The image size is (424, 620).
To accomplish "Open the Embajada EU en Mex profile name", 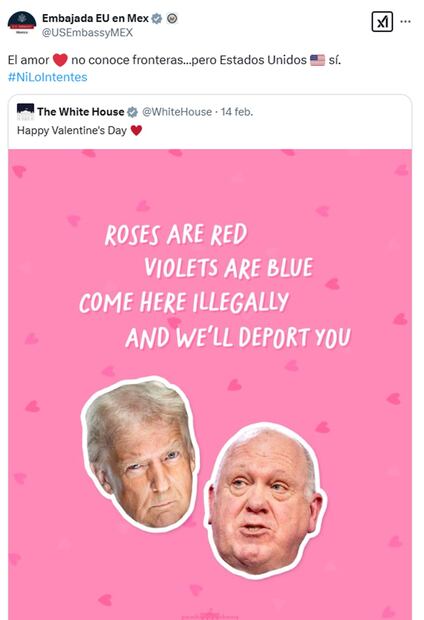I will 95,18.
